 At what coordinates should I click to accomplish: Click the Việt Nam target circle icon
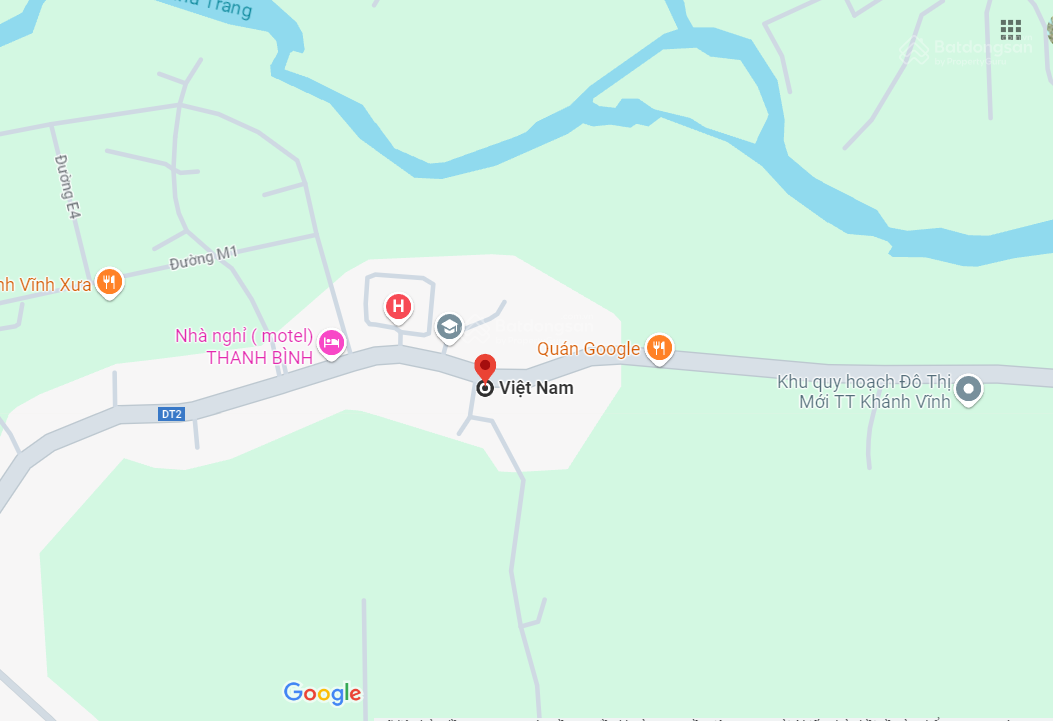(485, 388)
